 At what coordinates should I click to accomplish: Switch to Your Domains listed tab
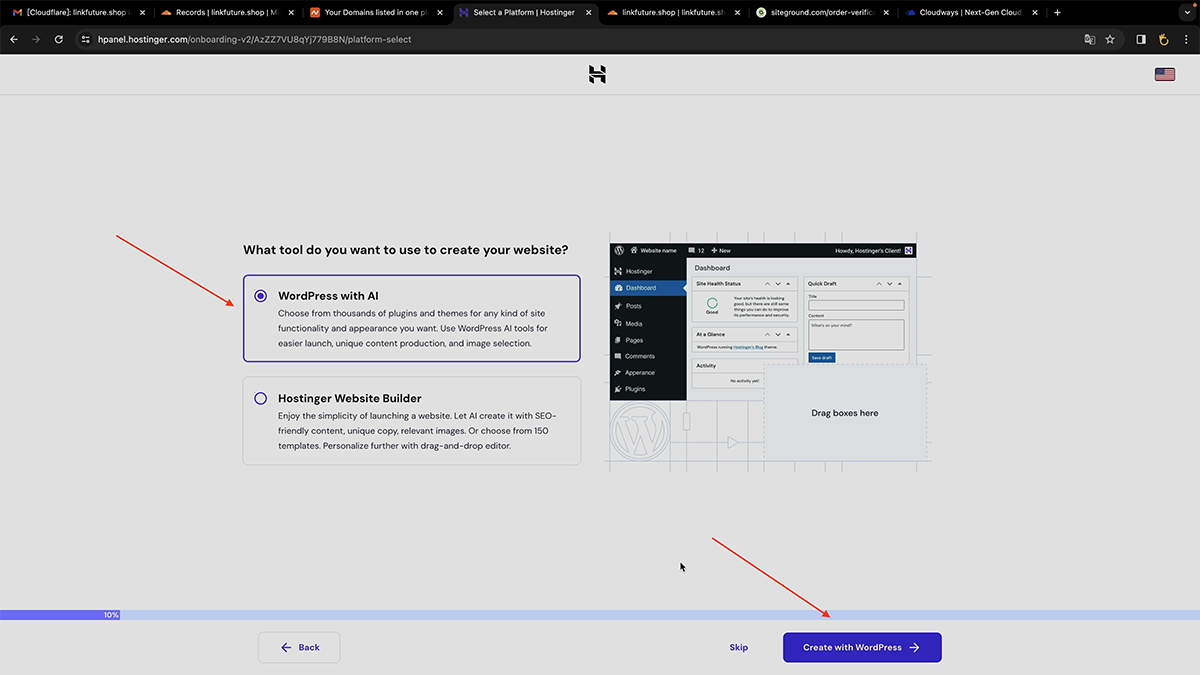pyautogui.click(x=376, y=12)
